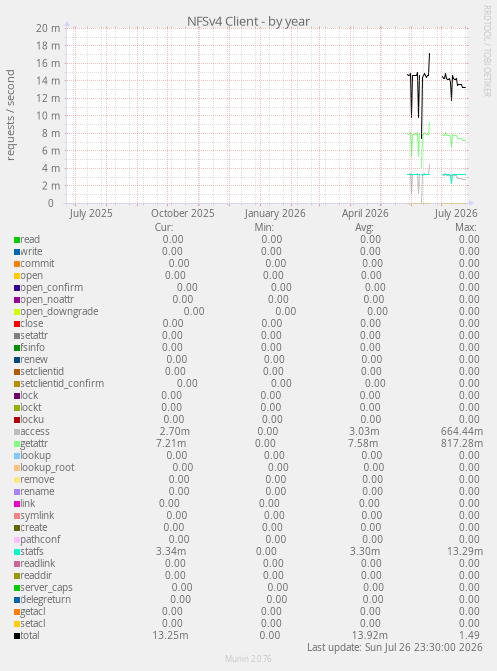Click the Last update timestamp text
Screen dimensions: 497x671
[395, 647]
